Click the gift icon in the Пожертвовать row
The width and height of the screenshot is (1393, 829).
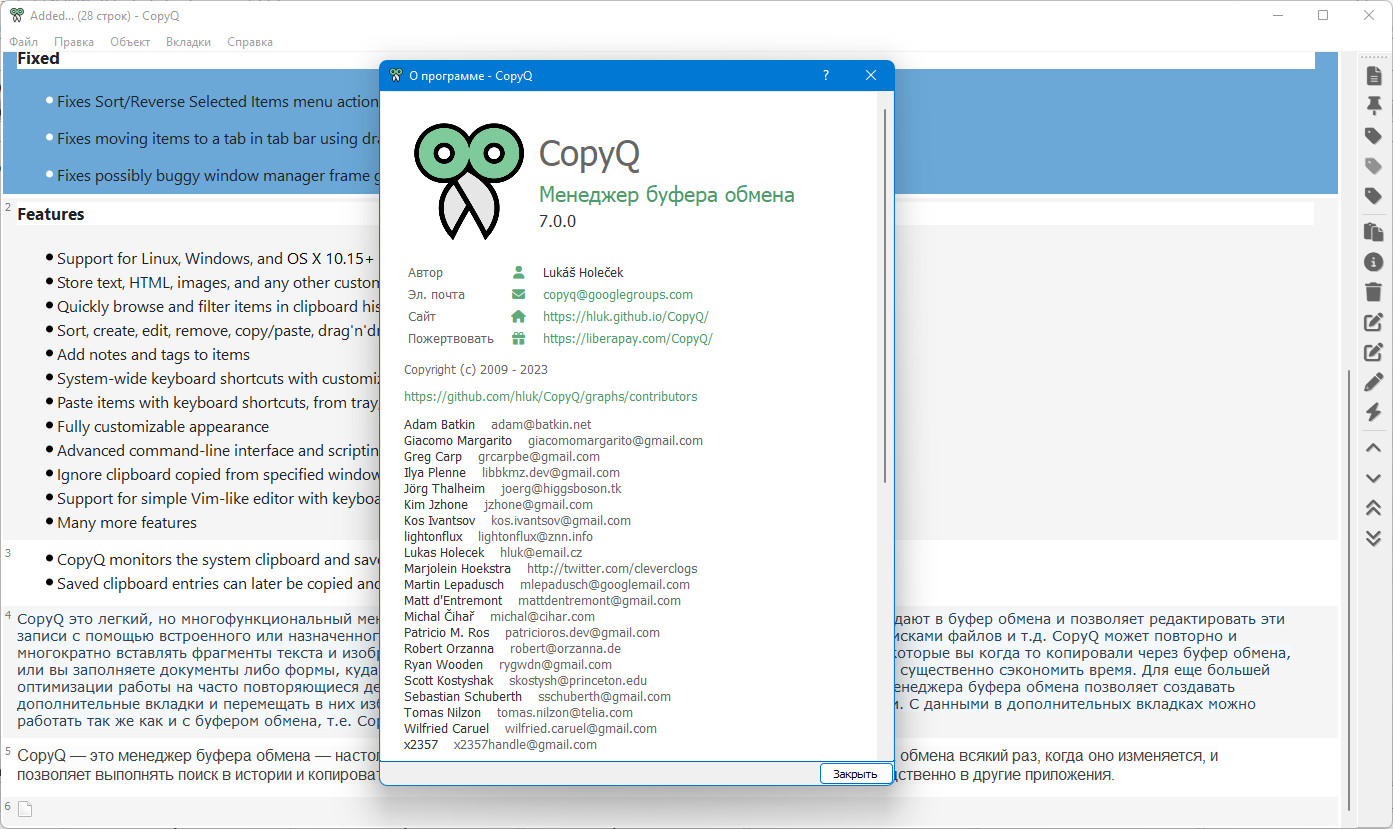518,338
